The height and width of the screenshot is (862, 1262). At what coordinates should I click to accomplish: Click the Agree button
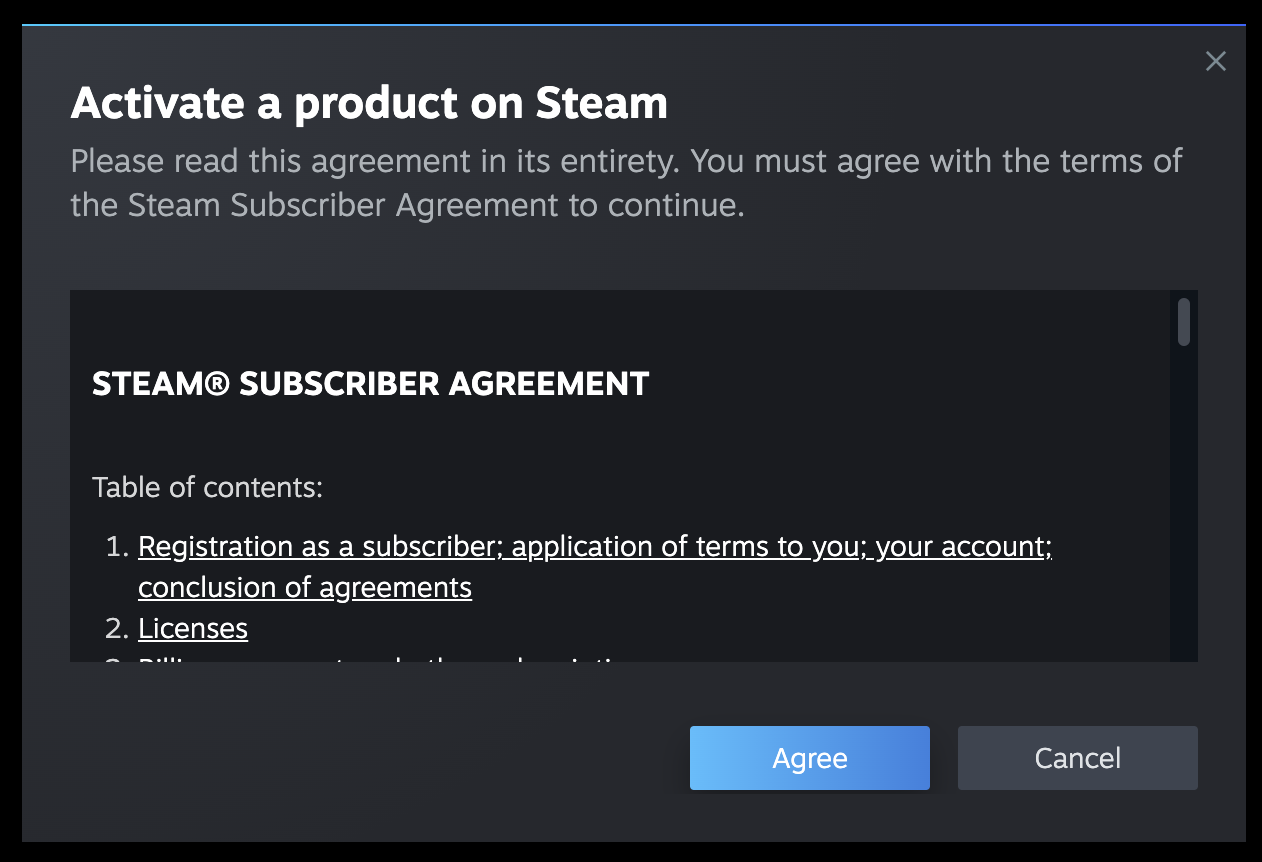click(809, 758)
